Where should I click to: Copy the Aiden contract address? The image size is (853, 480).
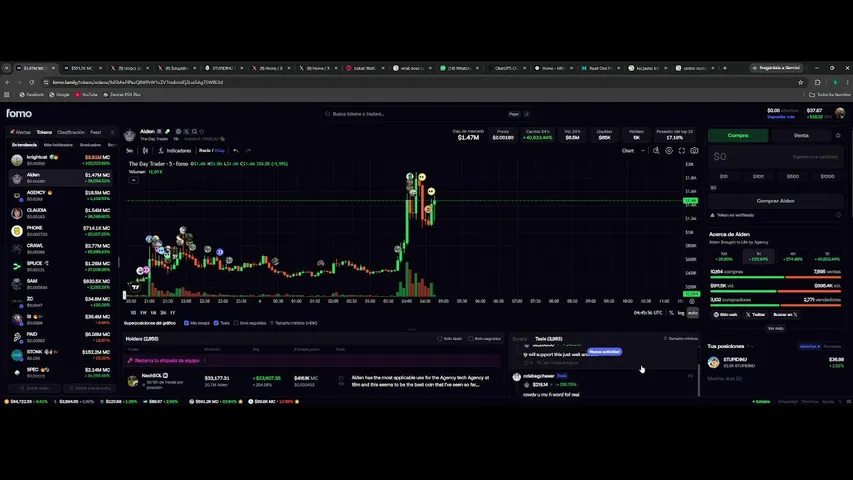coord(222,139)
